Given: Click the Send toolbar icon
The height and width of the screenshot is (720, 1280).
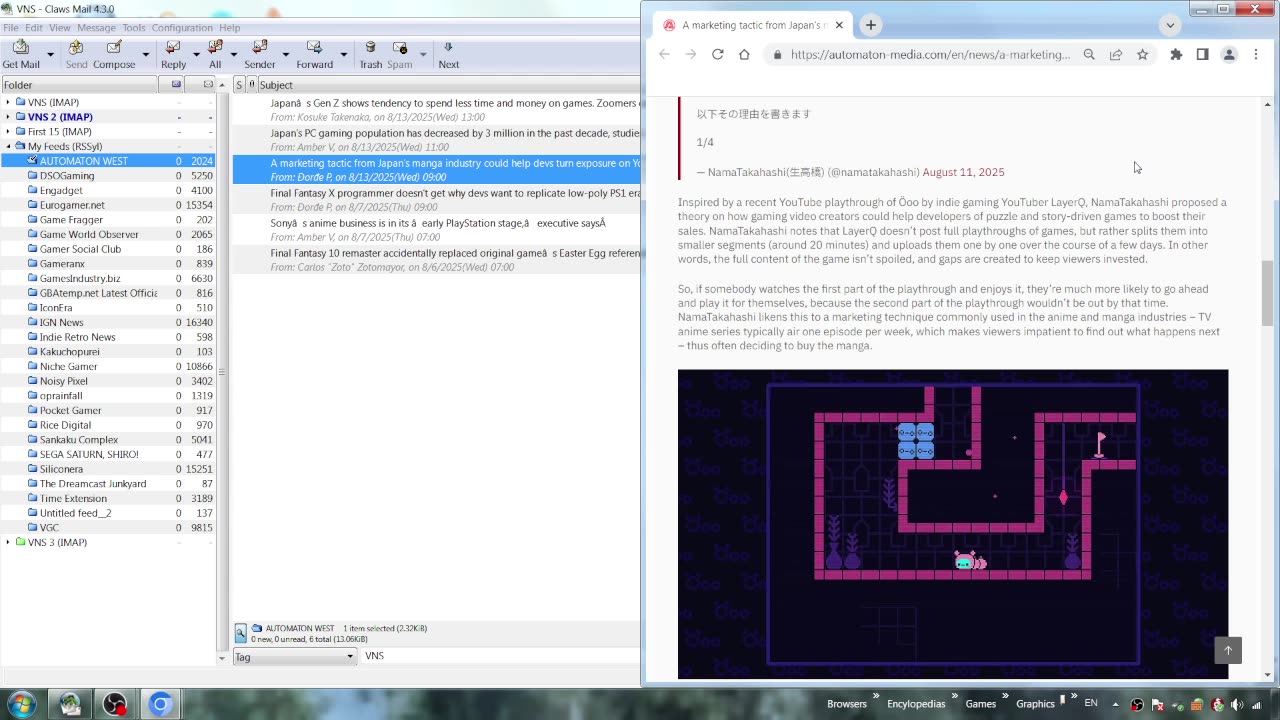Looking at the screenshot, I should 76,54.
